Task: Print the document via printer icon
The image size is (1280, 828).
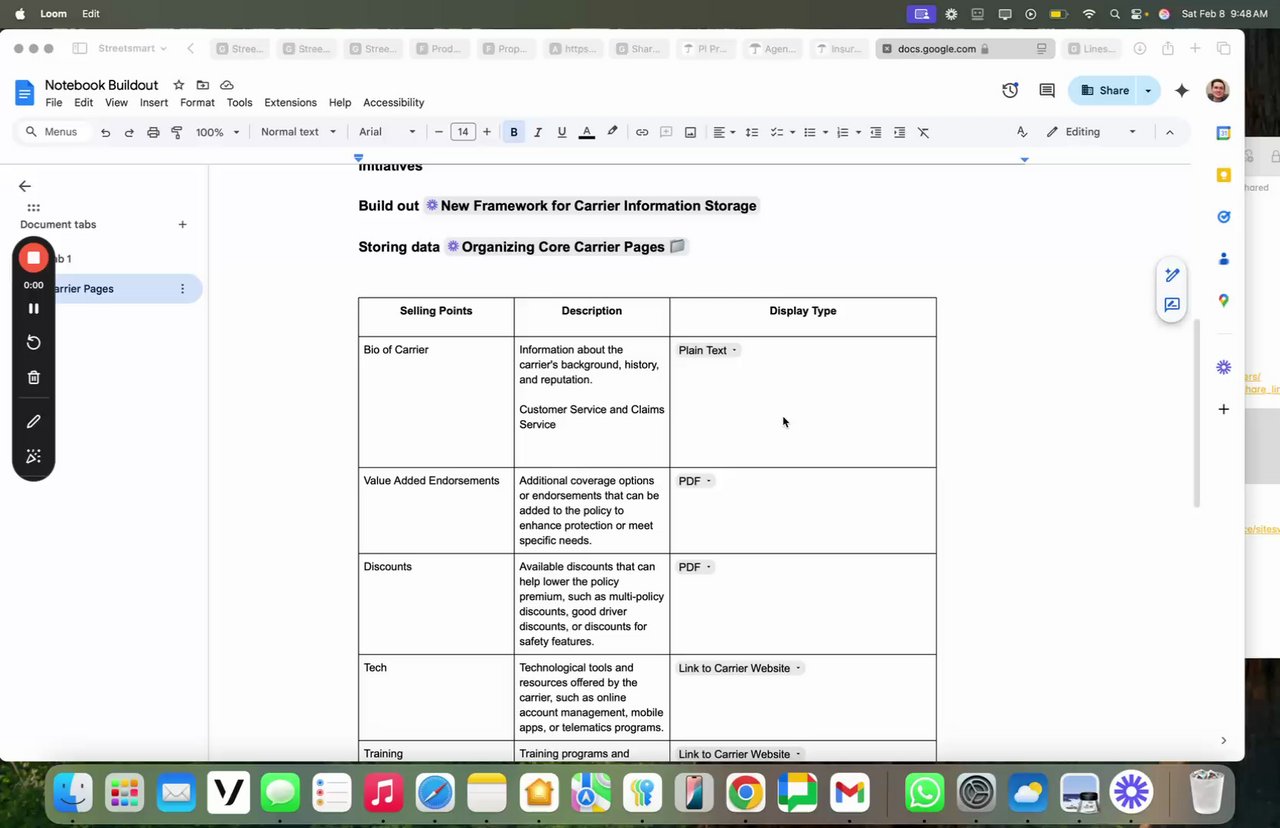Action: click(x=153, y=132)
